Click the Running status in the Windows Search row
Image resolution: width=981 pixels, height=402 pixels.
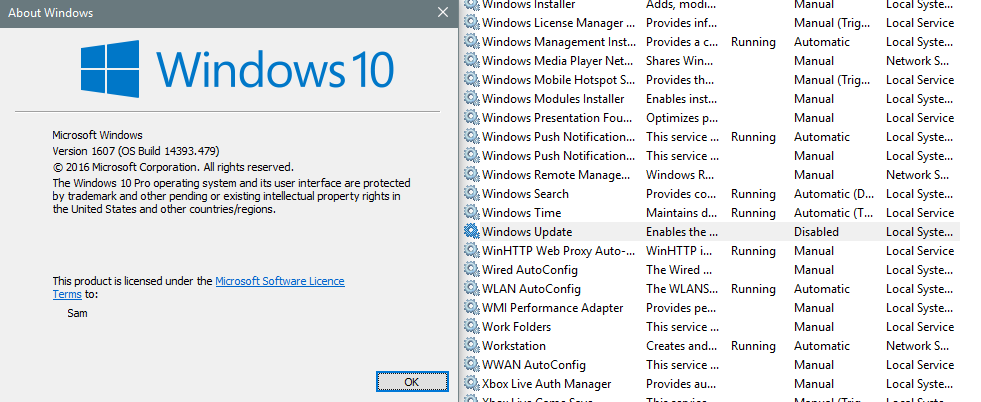pyautogui.click(x=753, y=194)
